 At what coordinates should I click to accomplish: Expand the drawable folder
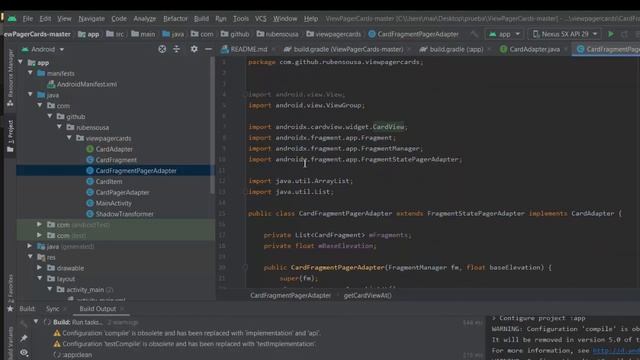pos(39,268)
